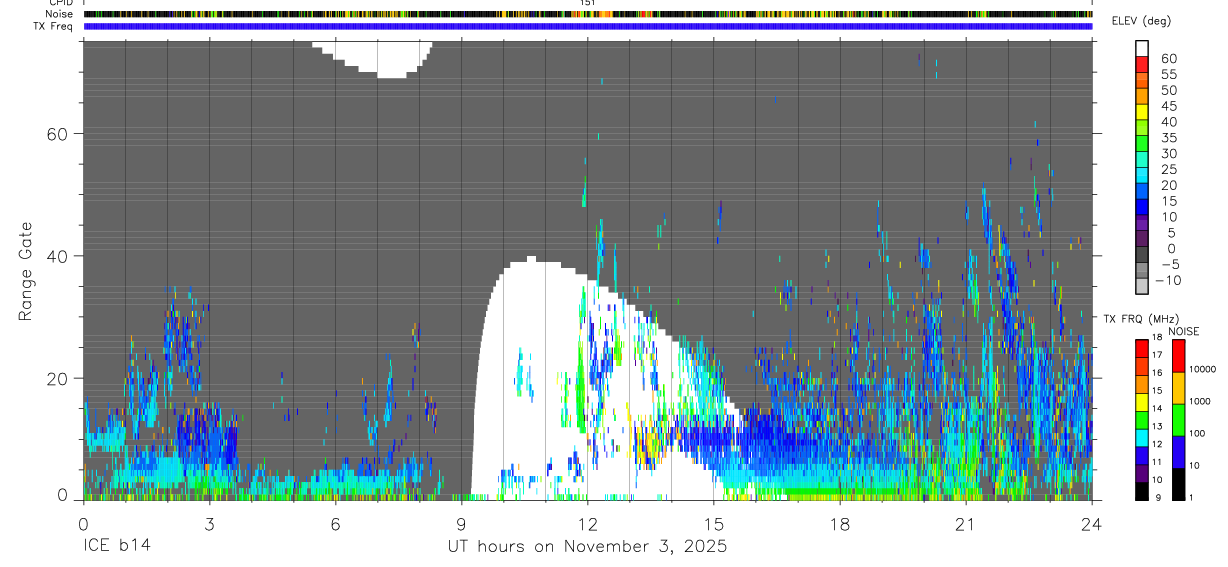Image resolution: width=1228 pixels, height=567 pixels.
Task: Click the '14' label in TX FRQ legend
Action: pos(1157,408)
